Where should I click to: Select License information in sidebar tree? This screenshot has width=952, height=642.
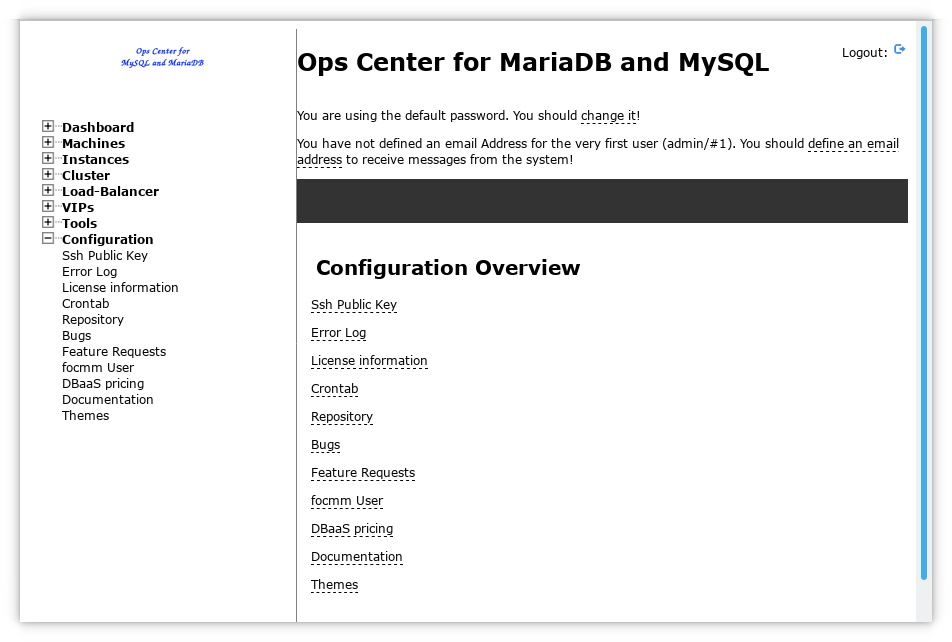point(120,287)
